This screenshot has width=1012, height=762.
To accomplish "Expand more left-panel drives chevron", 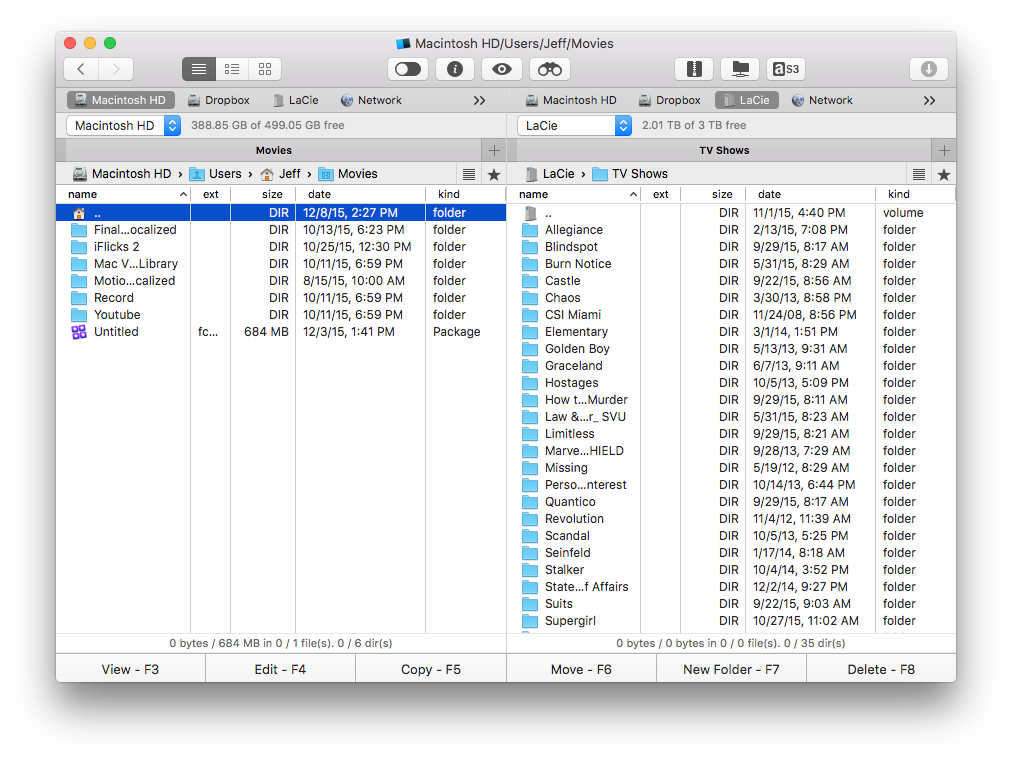I will pyautogui.click(x=479, y=100).
